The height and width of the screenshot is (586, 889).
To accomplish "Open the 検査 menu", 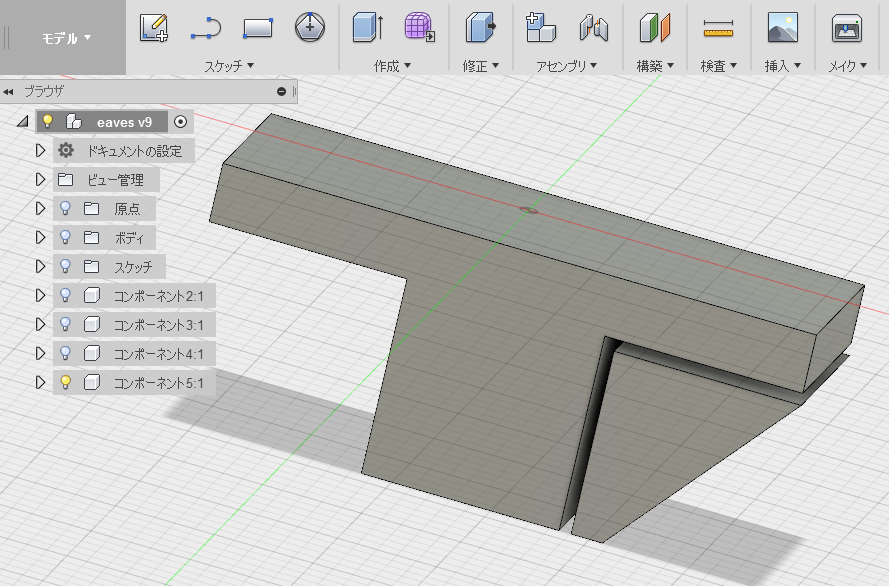I will [x=718, y=66].
